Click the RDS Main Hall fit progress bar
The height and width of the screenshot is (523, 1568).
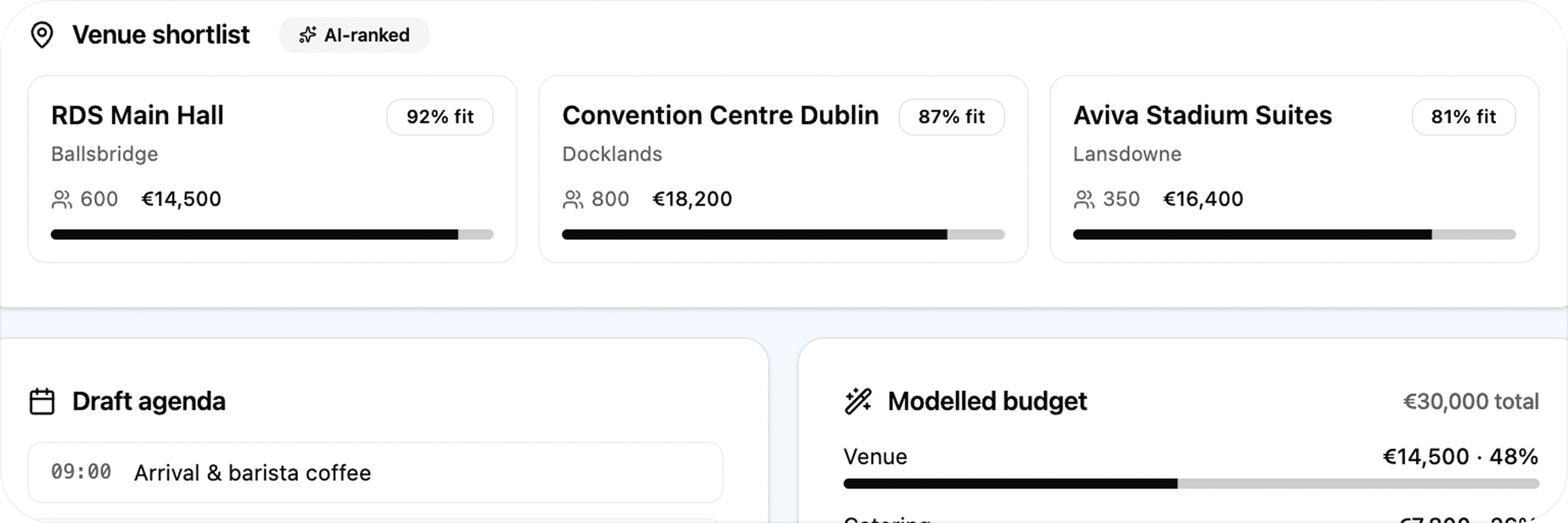[272, 235]
